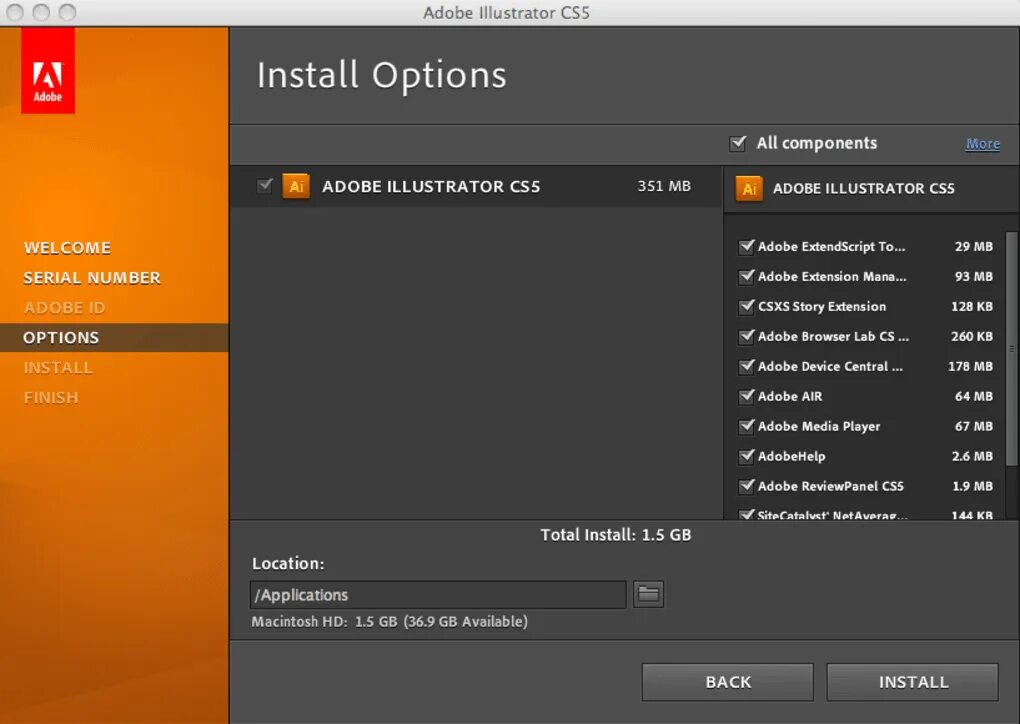This screenshot has height=724, width=1020.
Task: Click the Macintosh HD available space text
Action: tap(390, 621)
